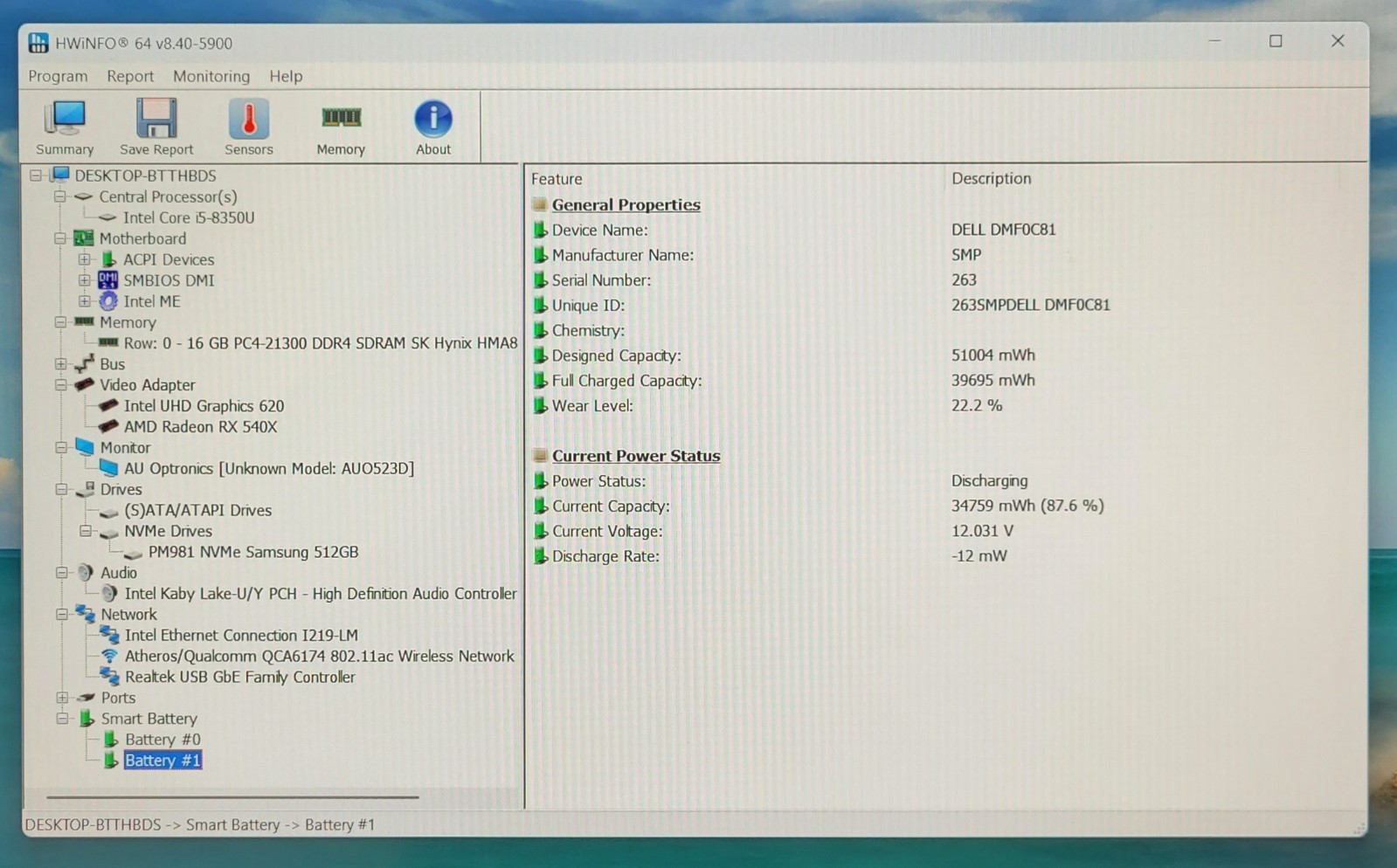
Task: Click the Ports node icon
Action: (86, 698)
